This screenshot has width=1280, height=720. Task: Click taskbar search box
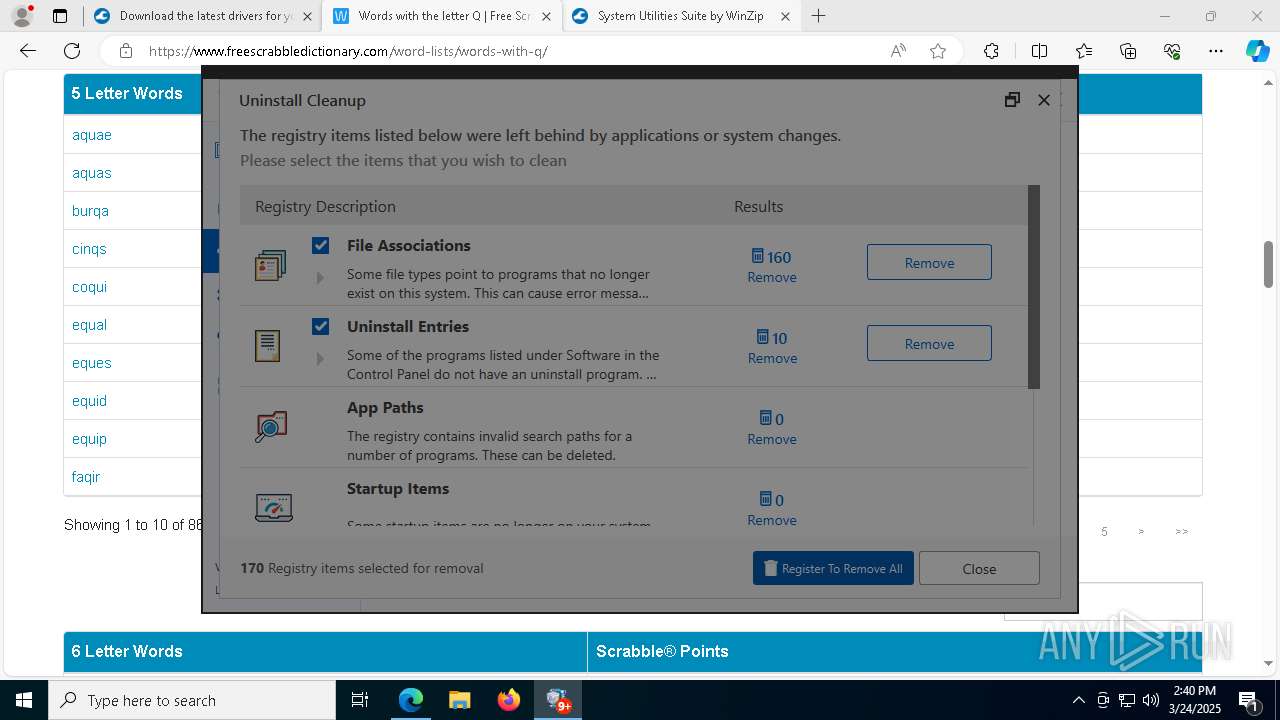click(x=192, y=700)
